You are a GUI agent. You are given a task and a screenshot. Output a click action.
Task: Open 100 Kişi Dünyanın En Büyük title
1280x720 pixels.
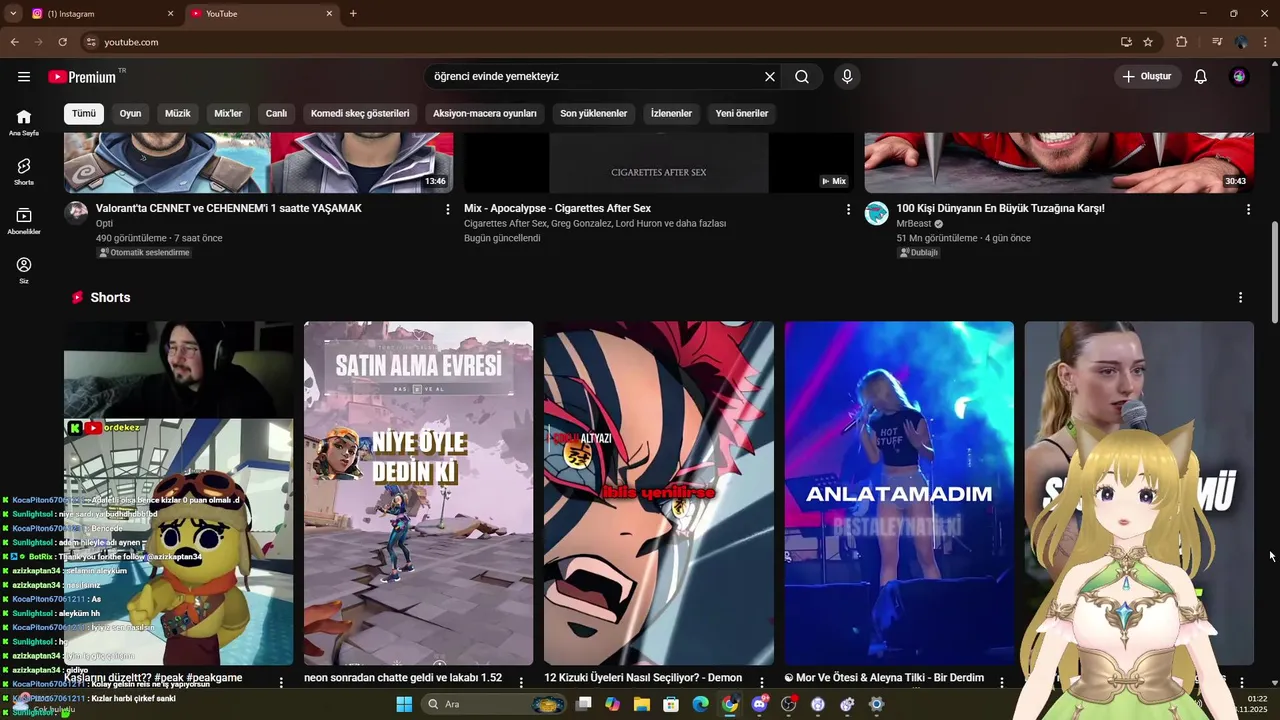(x=1000, y=208)
